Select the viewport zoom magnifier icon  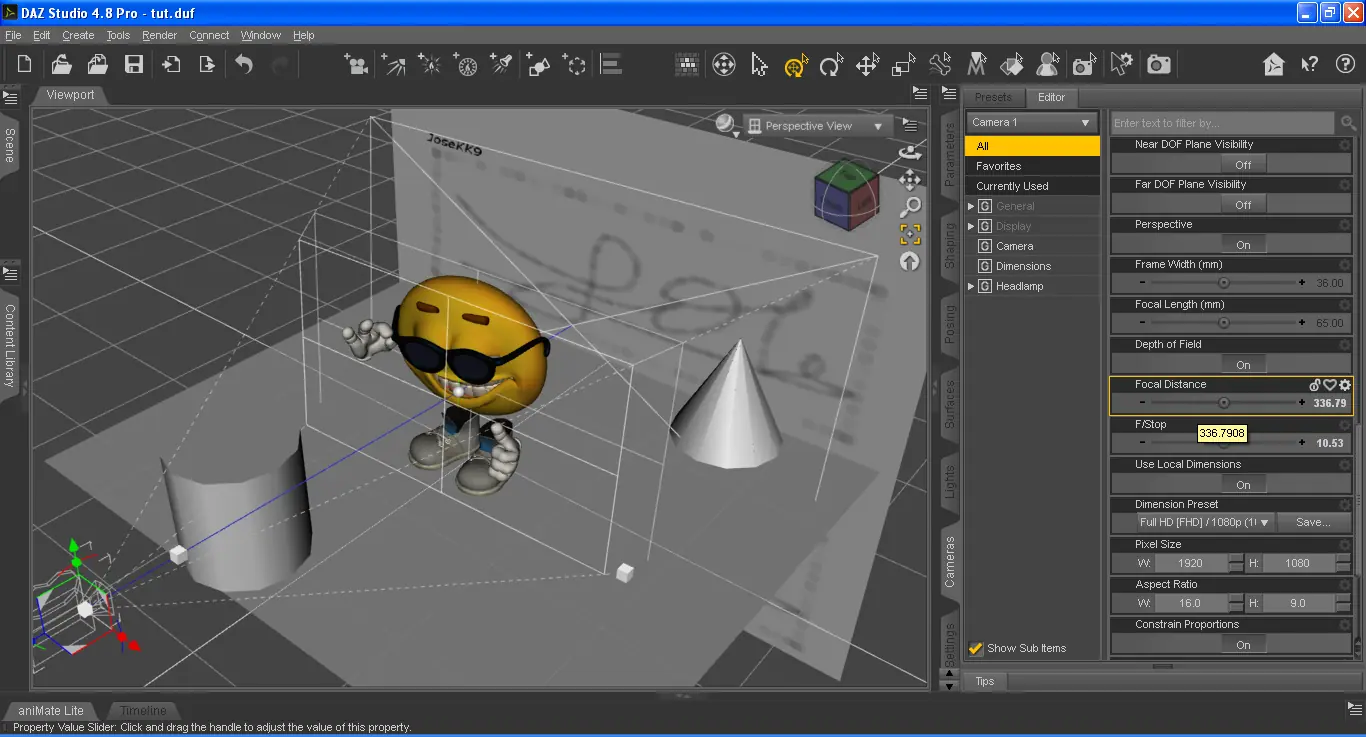(910, 206)
